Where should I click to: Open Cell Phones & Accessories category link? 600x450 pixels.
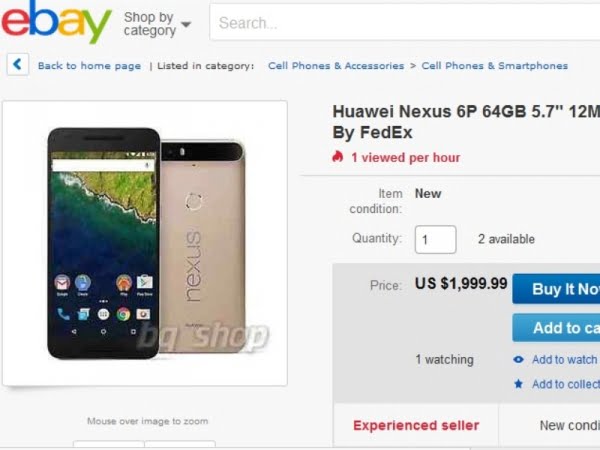(x=336, y=66)
